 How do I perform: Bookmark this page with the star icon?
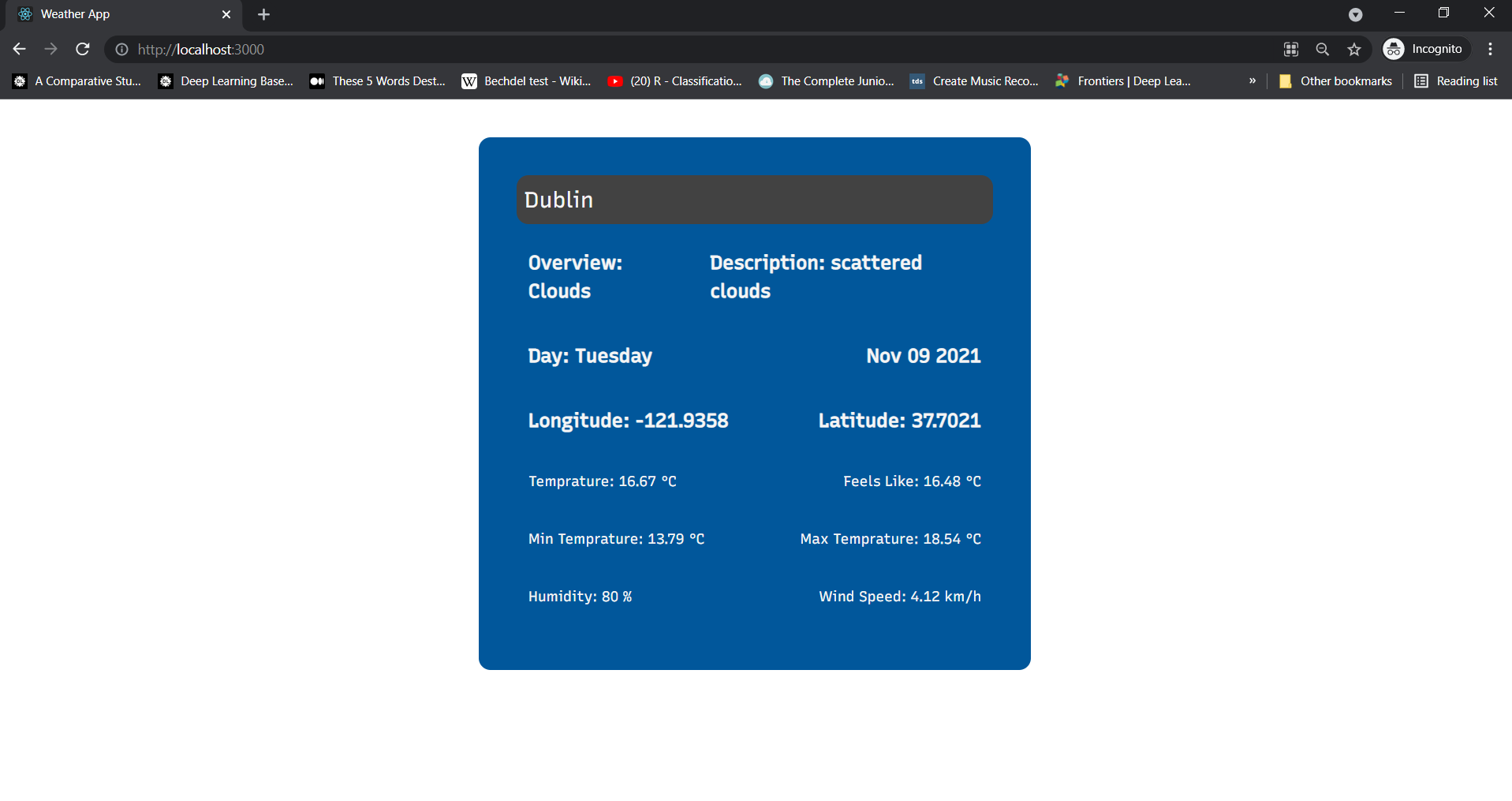pos(1354,50)
